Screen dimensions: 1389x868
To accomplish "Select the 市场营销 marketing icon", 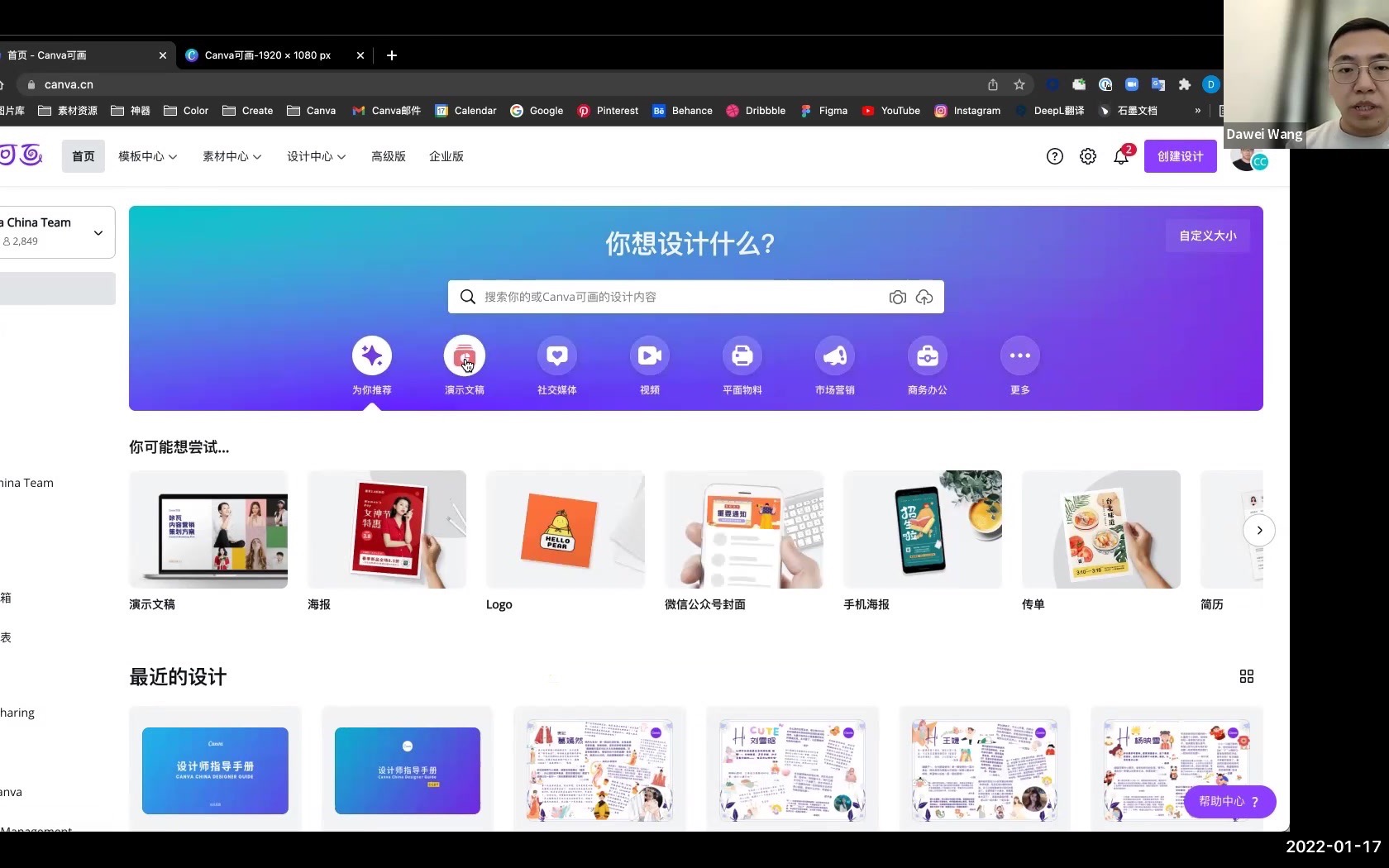I will (835, 355).
